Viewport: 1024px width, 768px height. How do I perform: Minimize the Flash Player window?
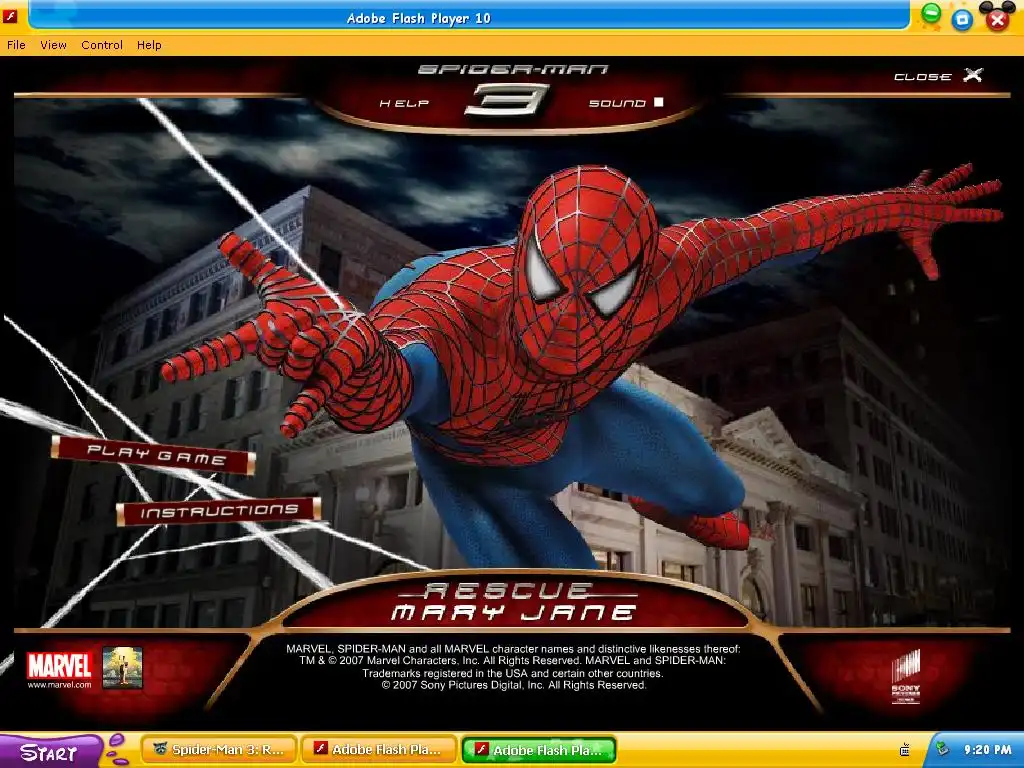coord(931,13)
